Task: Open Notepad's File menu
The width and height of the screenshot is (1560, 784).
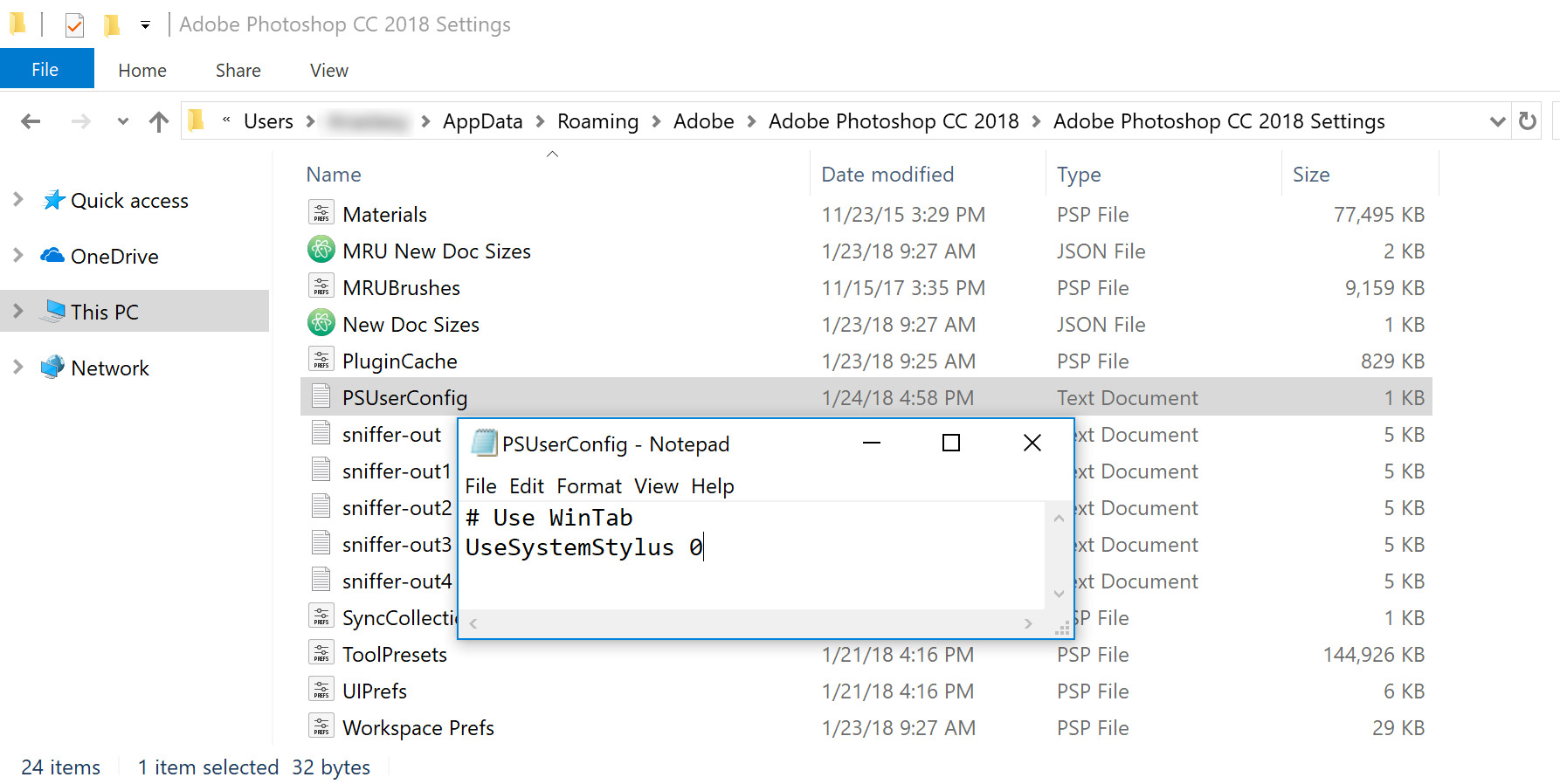Action: [x=480, y=485]
